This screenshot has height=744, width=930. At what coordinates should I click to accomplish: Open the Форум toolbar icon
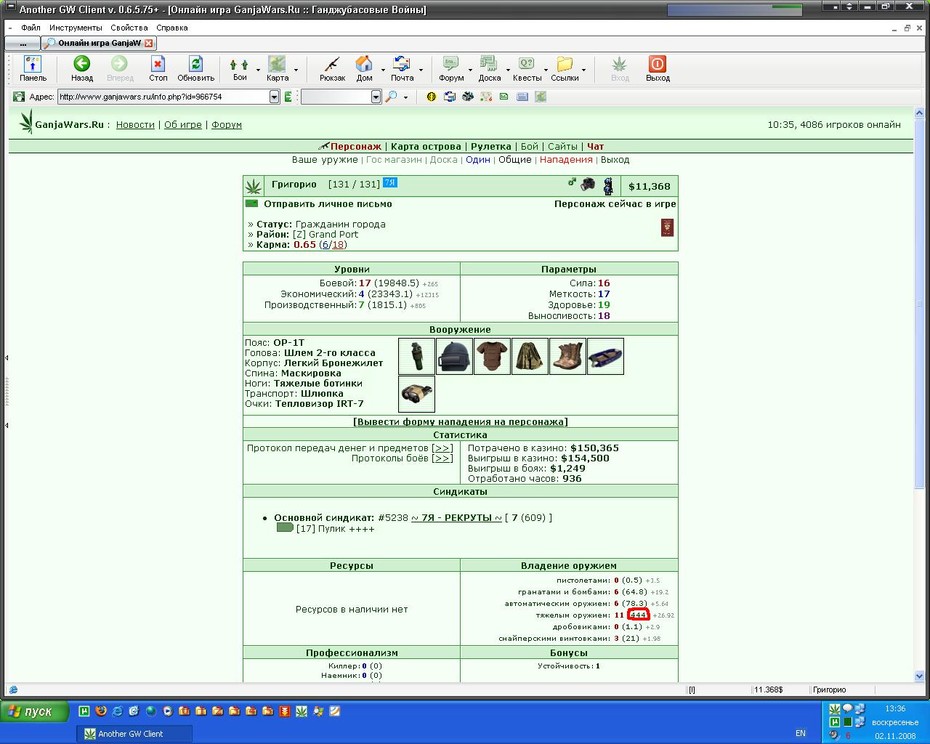[451, 68]
